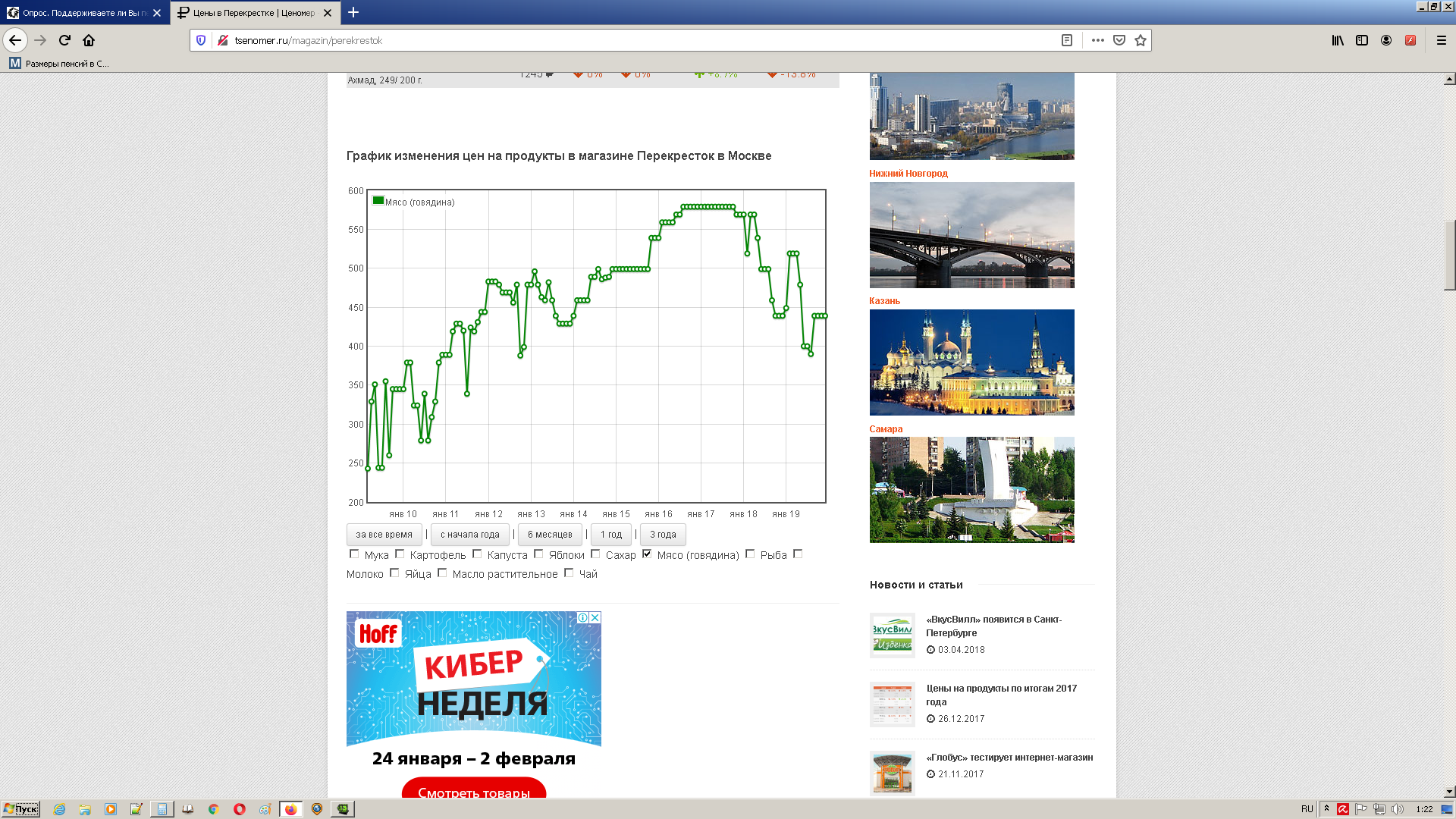
Task: Enable the Яйца checkbox
Action: coord(394,573)
